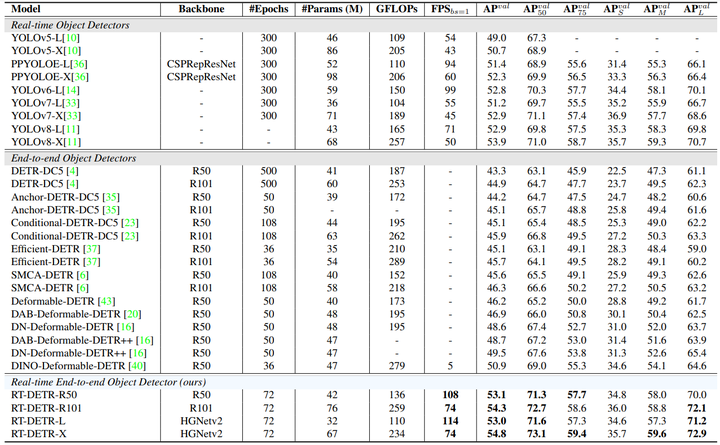
Task: Open citation 4 in DETR-DC5 R101 row
Action: pos(73,184)
